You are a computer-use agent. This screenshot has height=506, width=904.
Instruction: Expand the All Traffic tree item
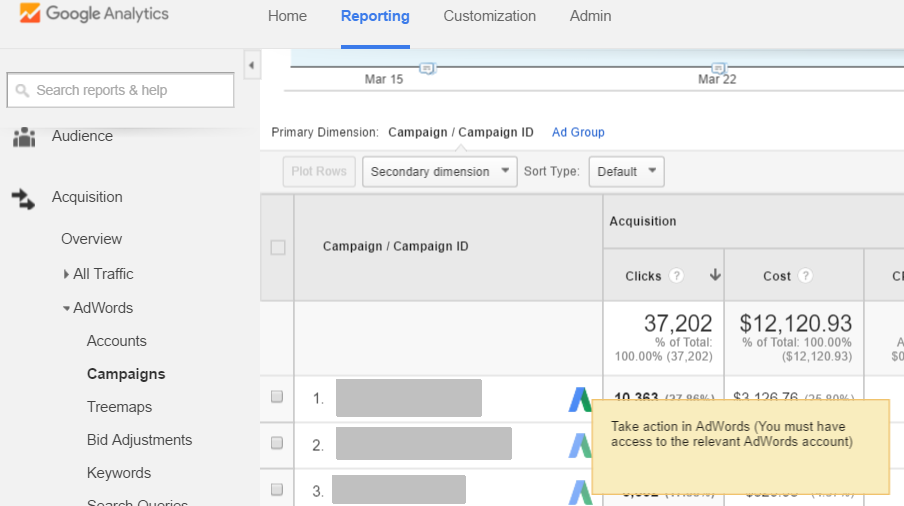point(66,274)
